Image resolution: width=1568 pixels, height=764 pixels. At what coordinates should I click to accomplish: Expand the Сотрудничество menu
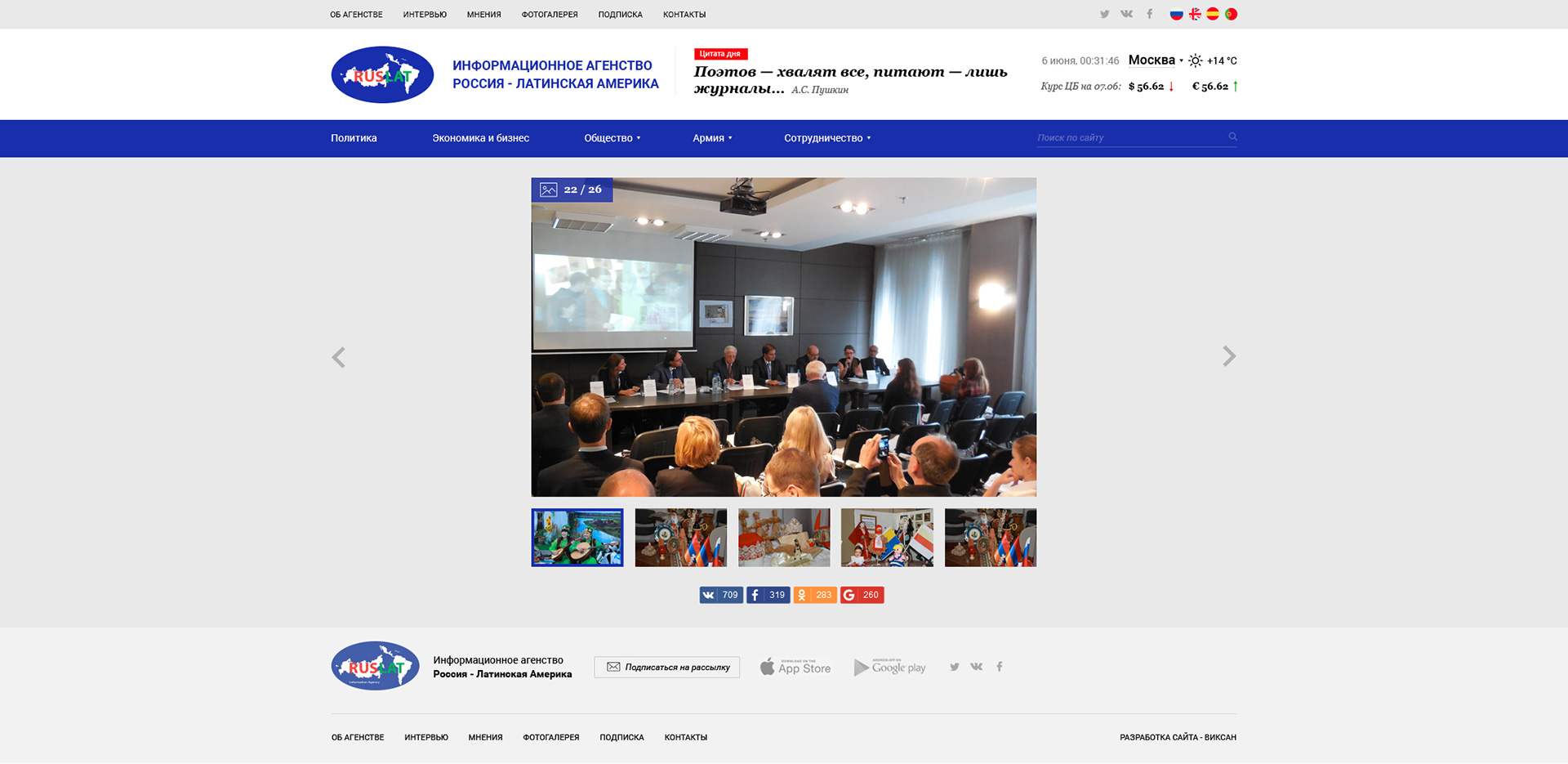826,138
